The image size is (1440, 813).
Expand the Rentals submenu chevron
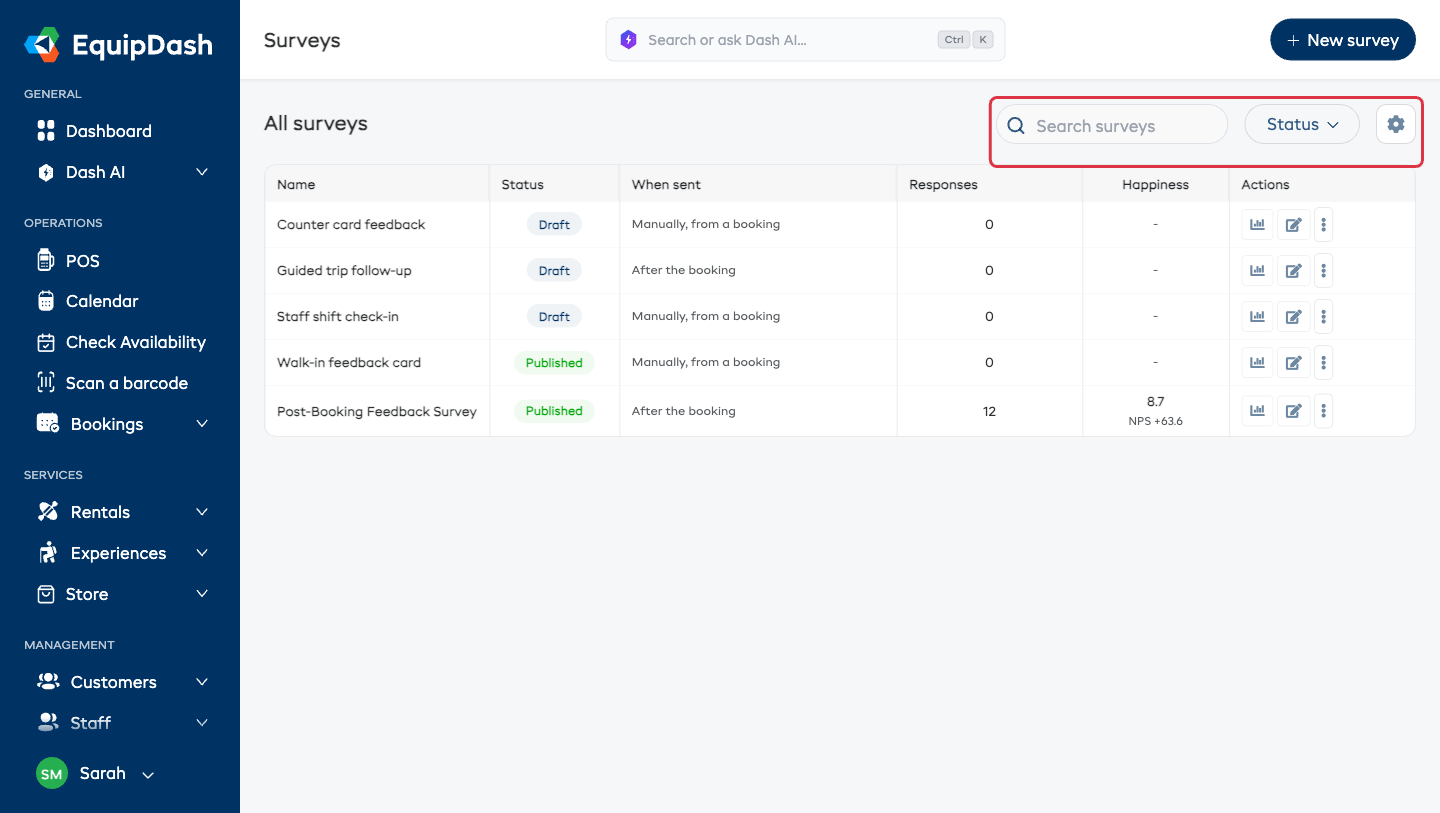tap(202, 512)
